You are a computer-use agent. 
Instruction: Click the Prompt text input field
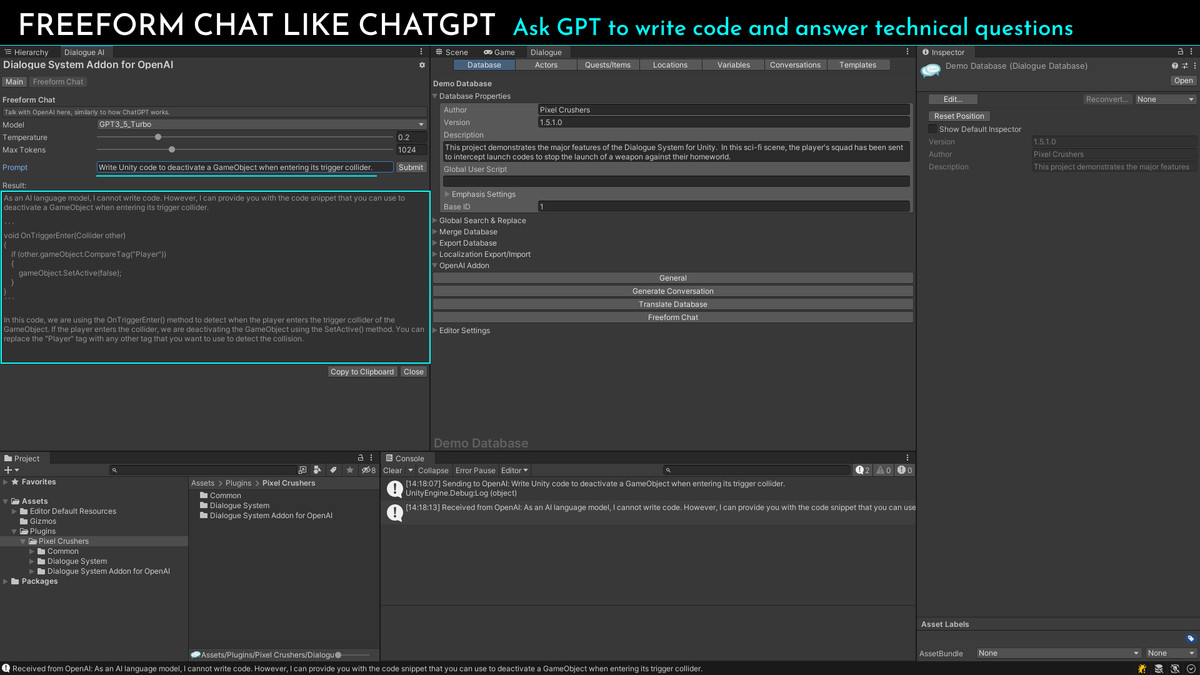245,167
